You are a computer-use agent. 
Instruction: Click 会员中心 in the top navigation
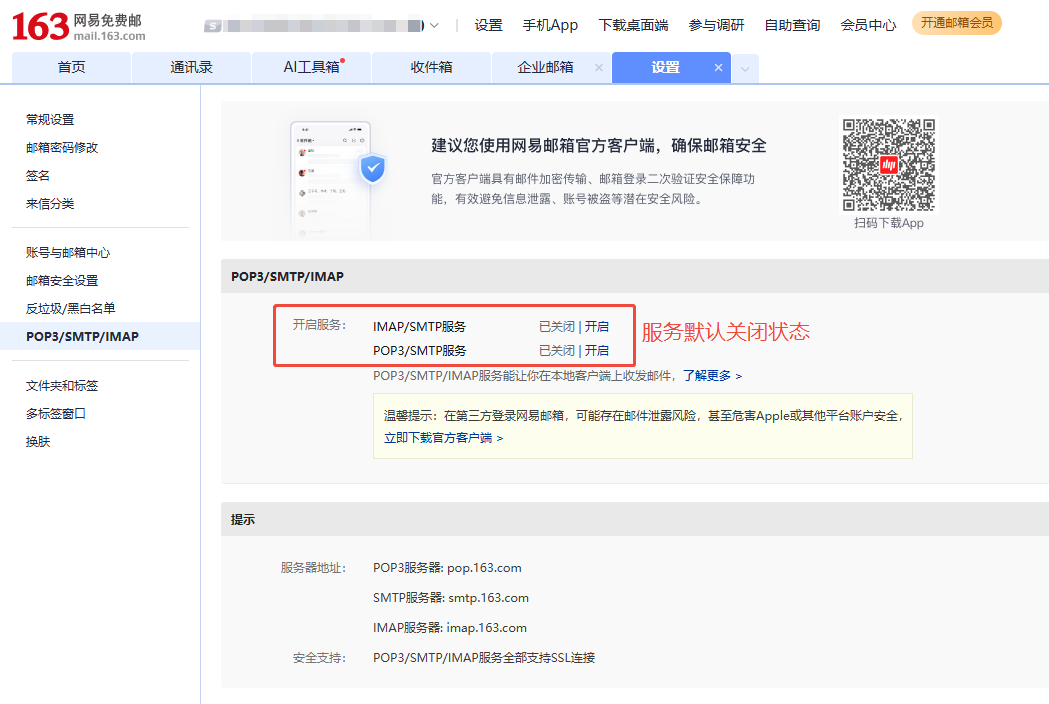[868, 25]
